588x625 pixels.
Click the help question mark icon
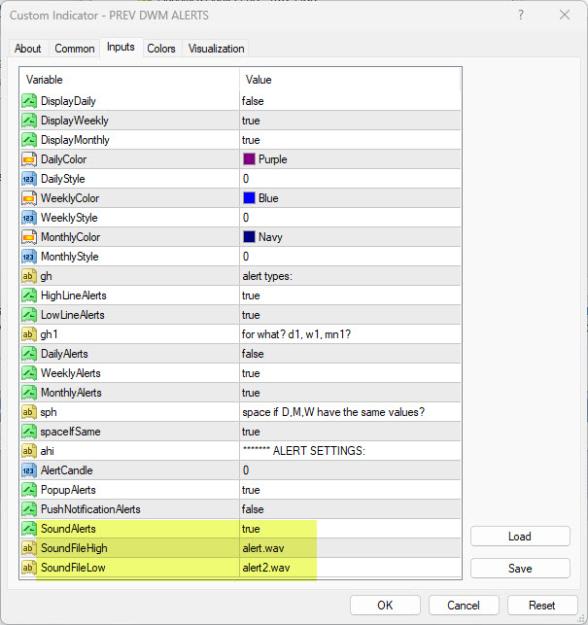coord(521,15)
